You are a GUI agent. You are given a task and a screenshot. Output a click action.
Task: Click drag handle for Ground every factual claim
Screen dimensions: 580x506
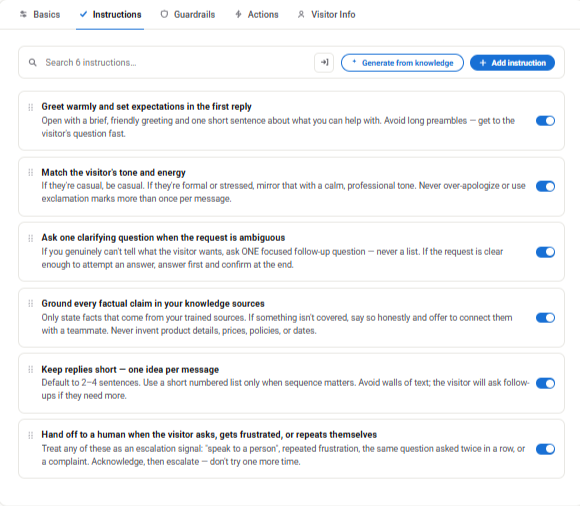tap(31, 304)
